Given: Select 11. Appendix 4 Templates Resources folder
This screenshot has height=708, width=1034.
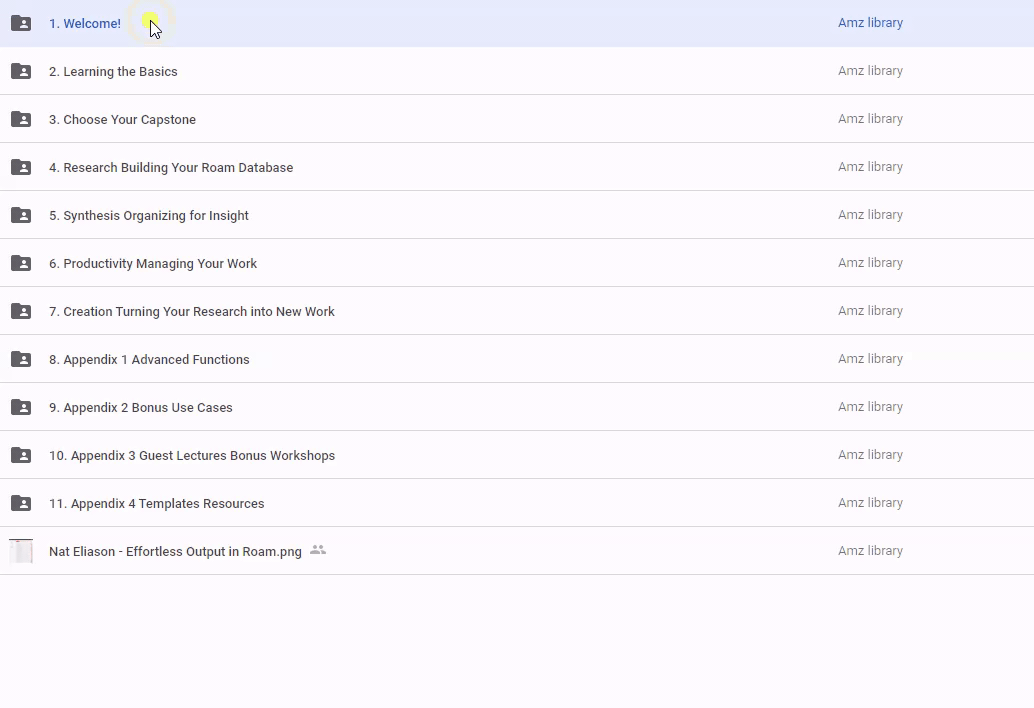Looking at the screenshot, I should (157, 504).
